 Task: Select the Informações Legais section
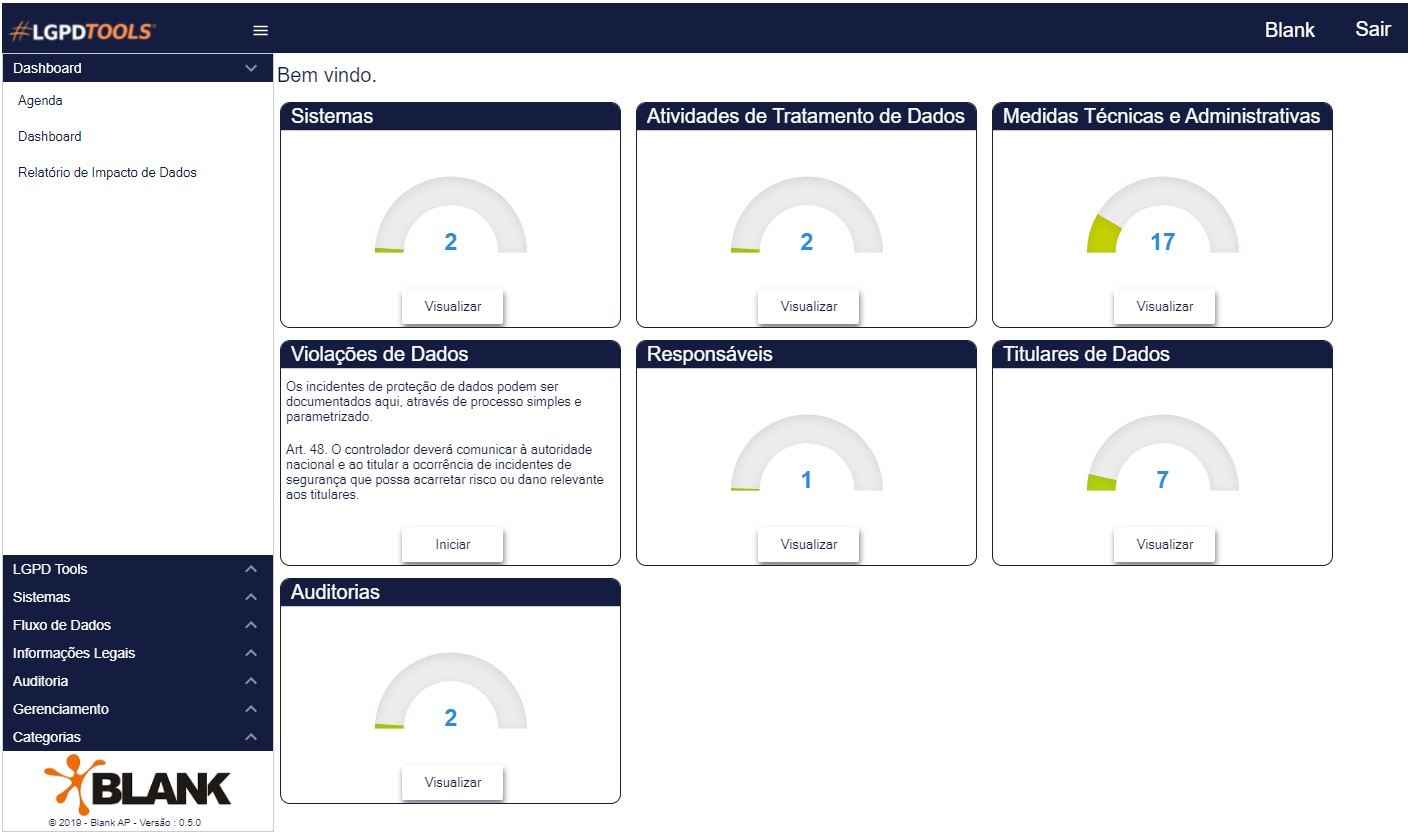[x=138, y=653]
